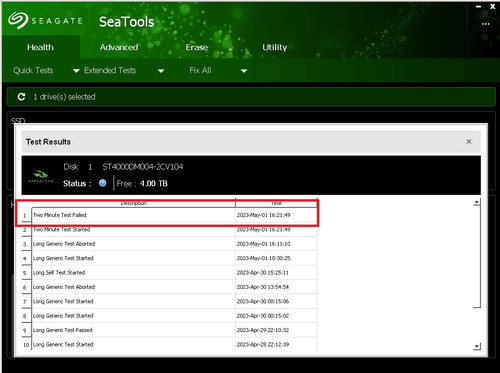Click the time '2023-Apr-30 13:54:54'
The width and height of the screenshot is (500, 373).
[x=263, y=287]
